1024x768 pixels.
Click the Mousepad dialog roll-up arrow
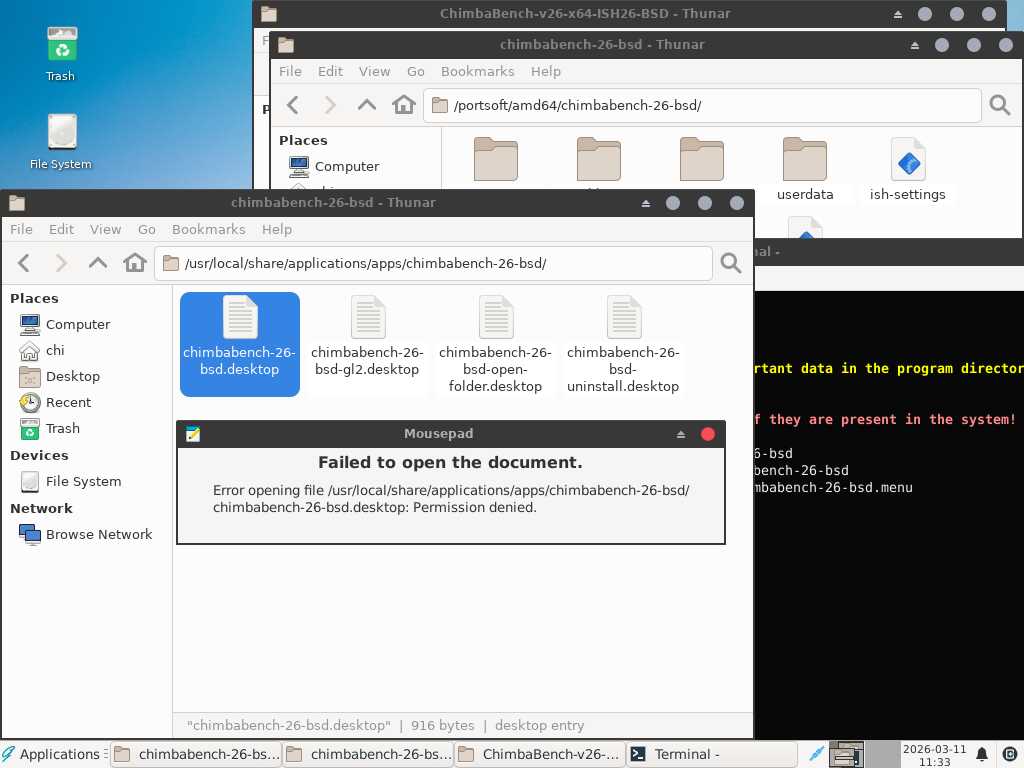coord(680,434)
